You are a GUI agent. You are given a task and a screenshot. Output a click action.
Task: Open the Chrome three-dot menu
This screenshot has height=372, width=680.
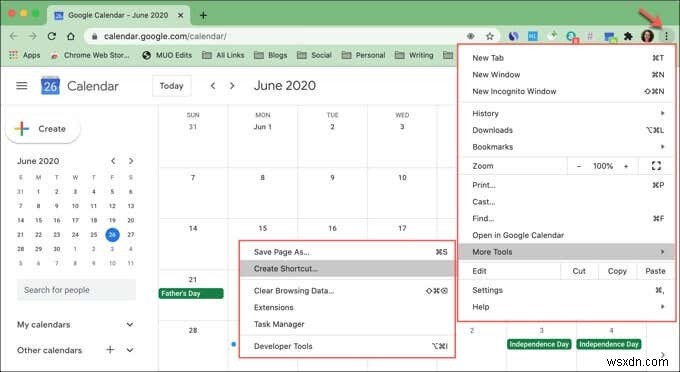click(666, 36)
